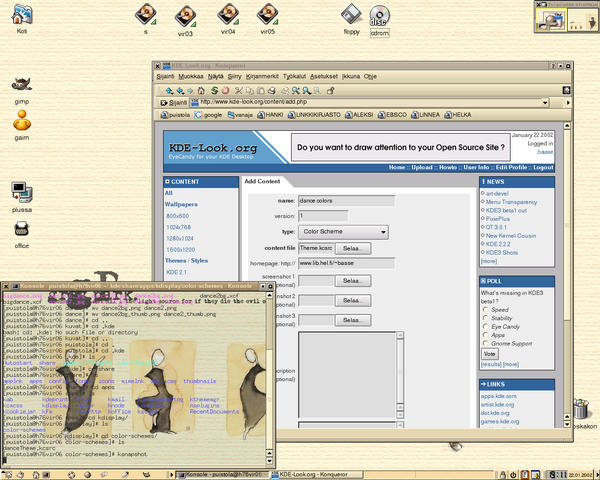600x480 pixels.
Task: Click the Print icon in Konqueror toolbar
Action: point(272,91)
